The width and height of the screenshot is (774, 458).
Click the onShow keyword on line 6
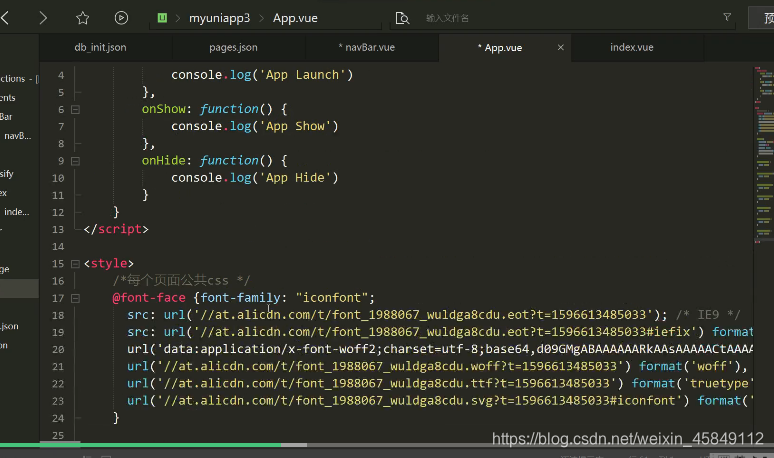(164, 109)
